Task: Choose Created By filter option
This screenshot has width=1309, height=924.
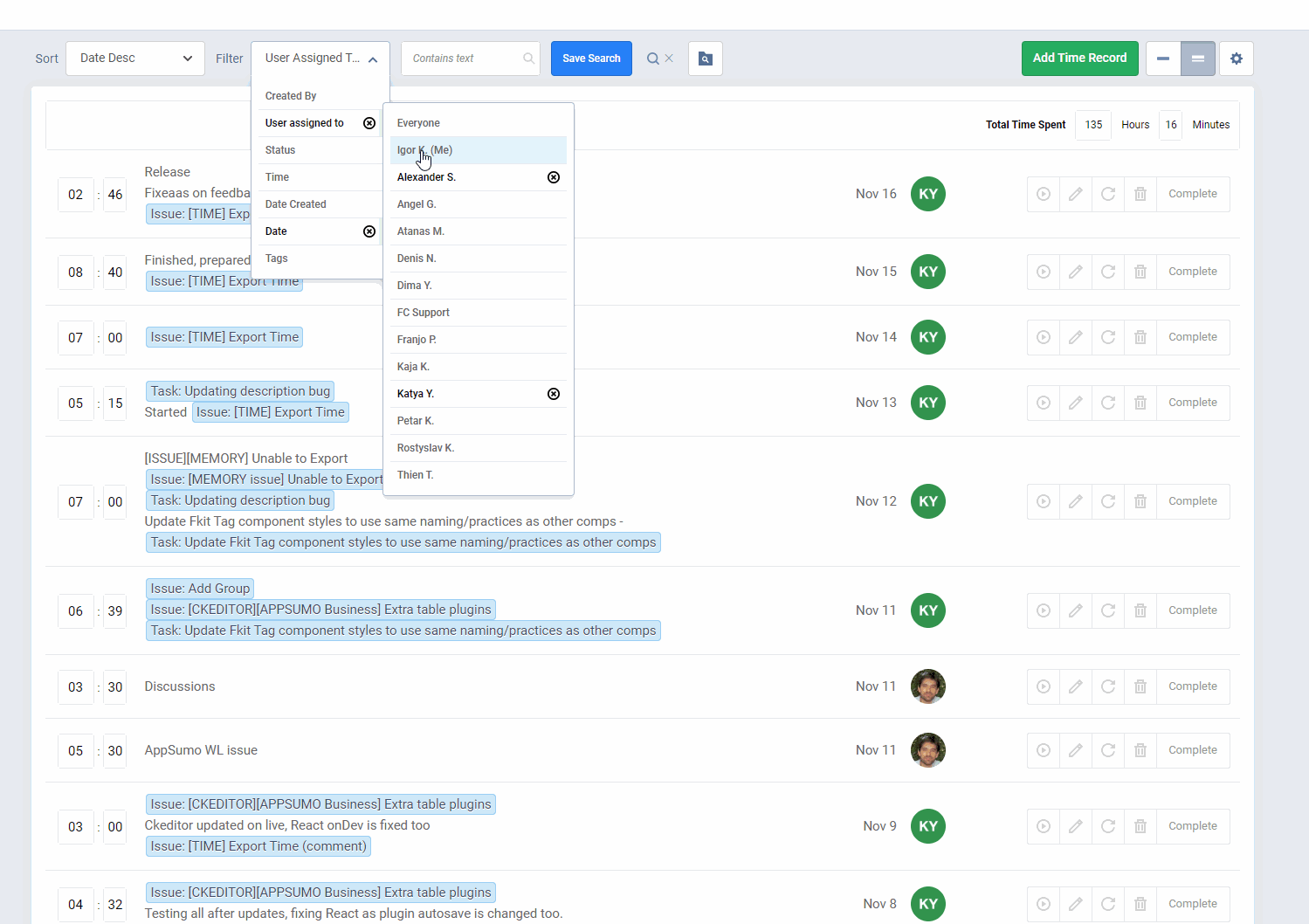Action: (320, 96)
